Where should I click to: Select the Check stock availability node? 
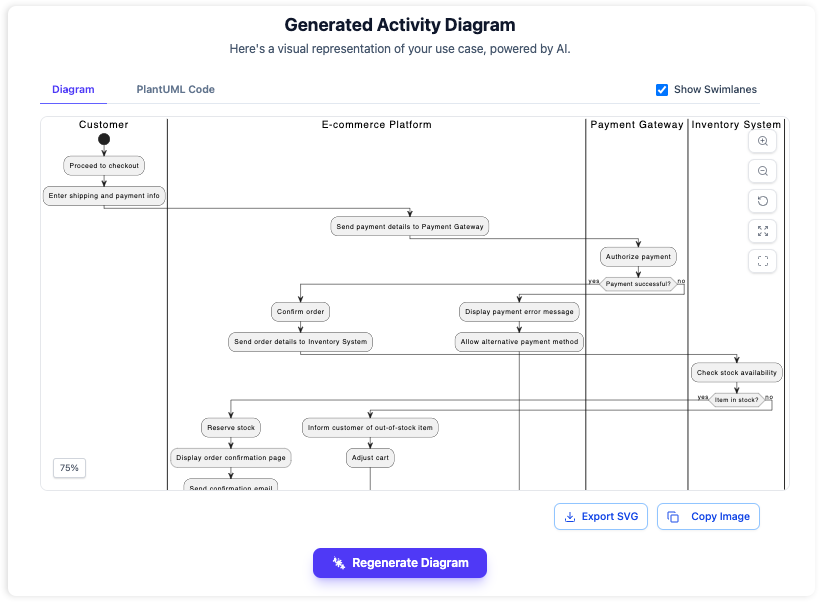(737, 372)
